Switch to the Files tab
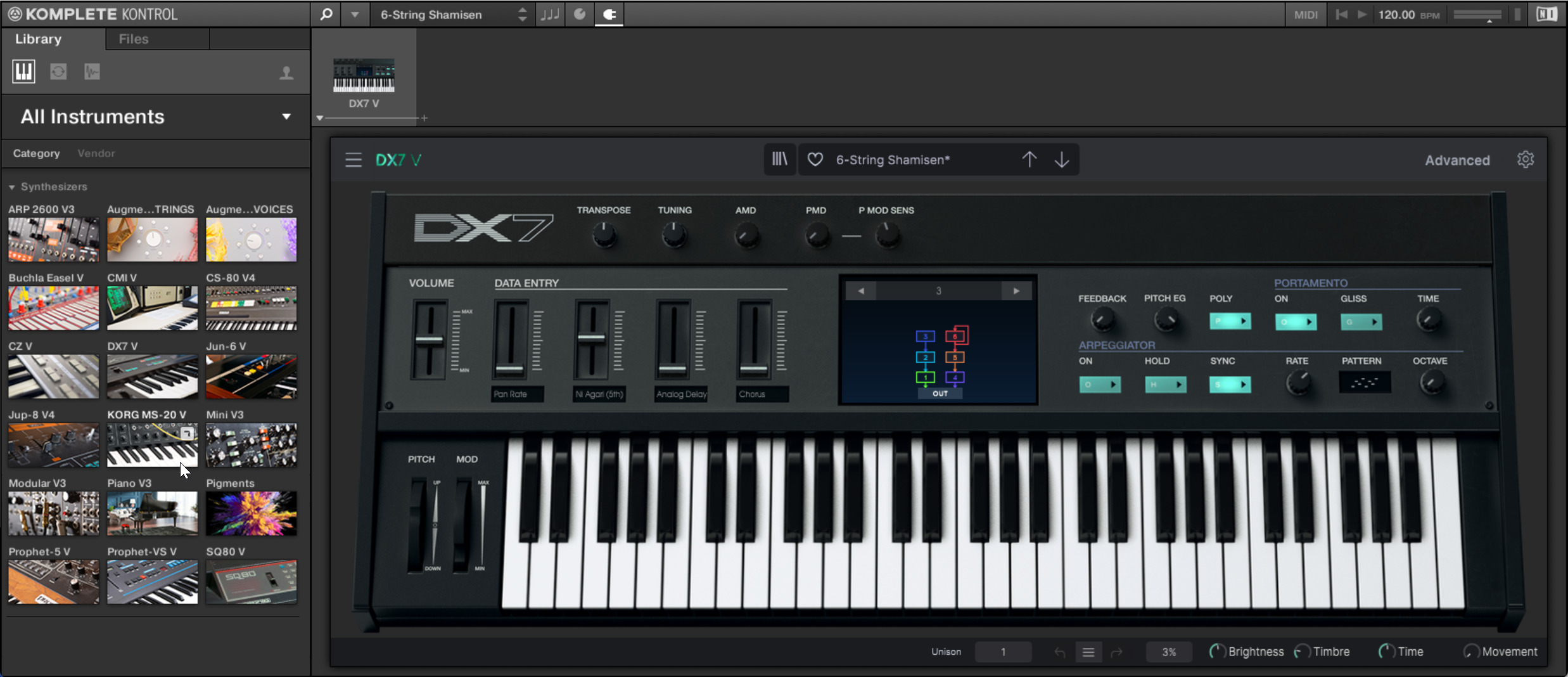 click(x=134, y=39)
